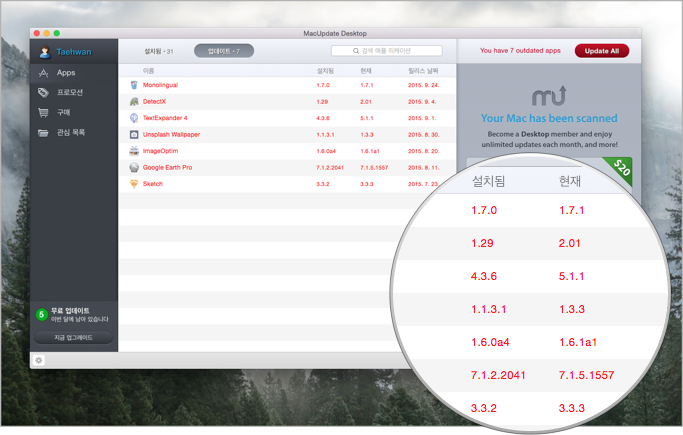Click Monolingual release date 2015. 9. 24.
Viewport: 683px width, 435px height.
coord(423,85)
